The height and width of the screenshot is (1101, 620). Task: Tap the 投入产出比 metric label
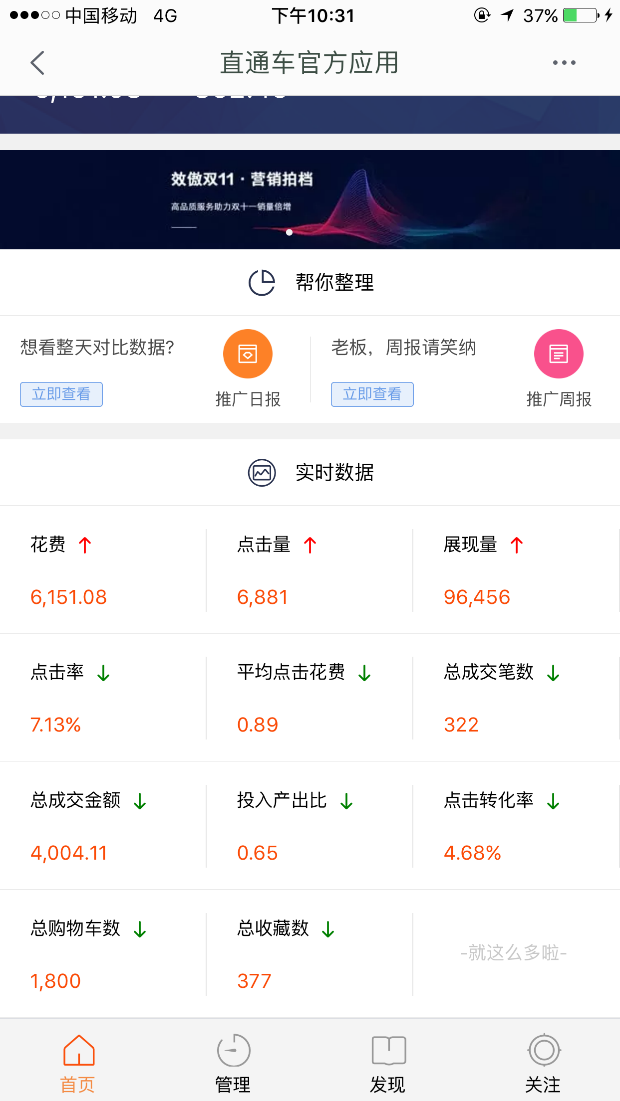tap(282, 801)
